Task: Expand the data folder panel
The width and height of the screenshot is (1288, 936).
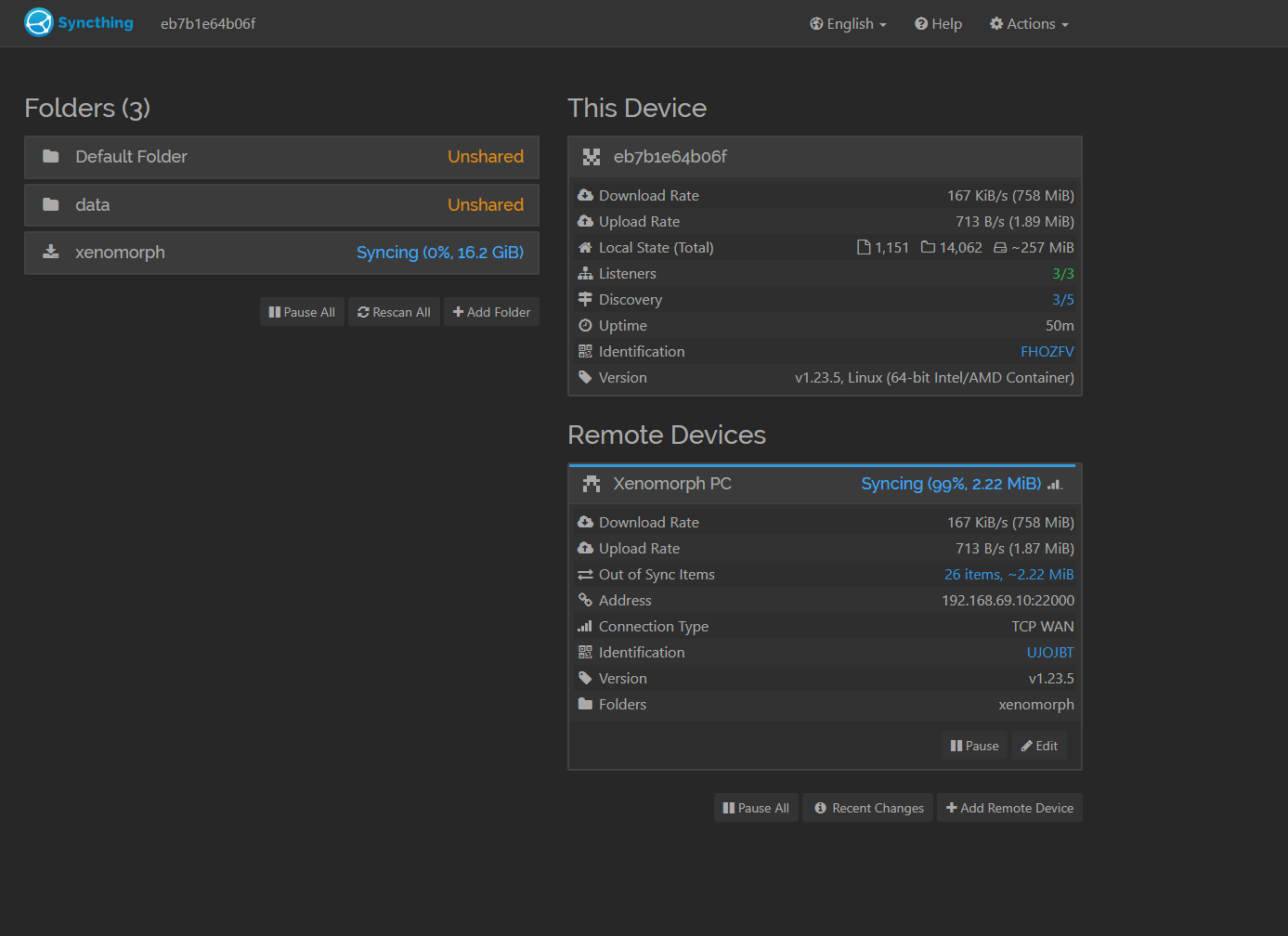Action: coord(281,205)
